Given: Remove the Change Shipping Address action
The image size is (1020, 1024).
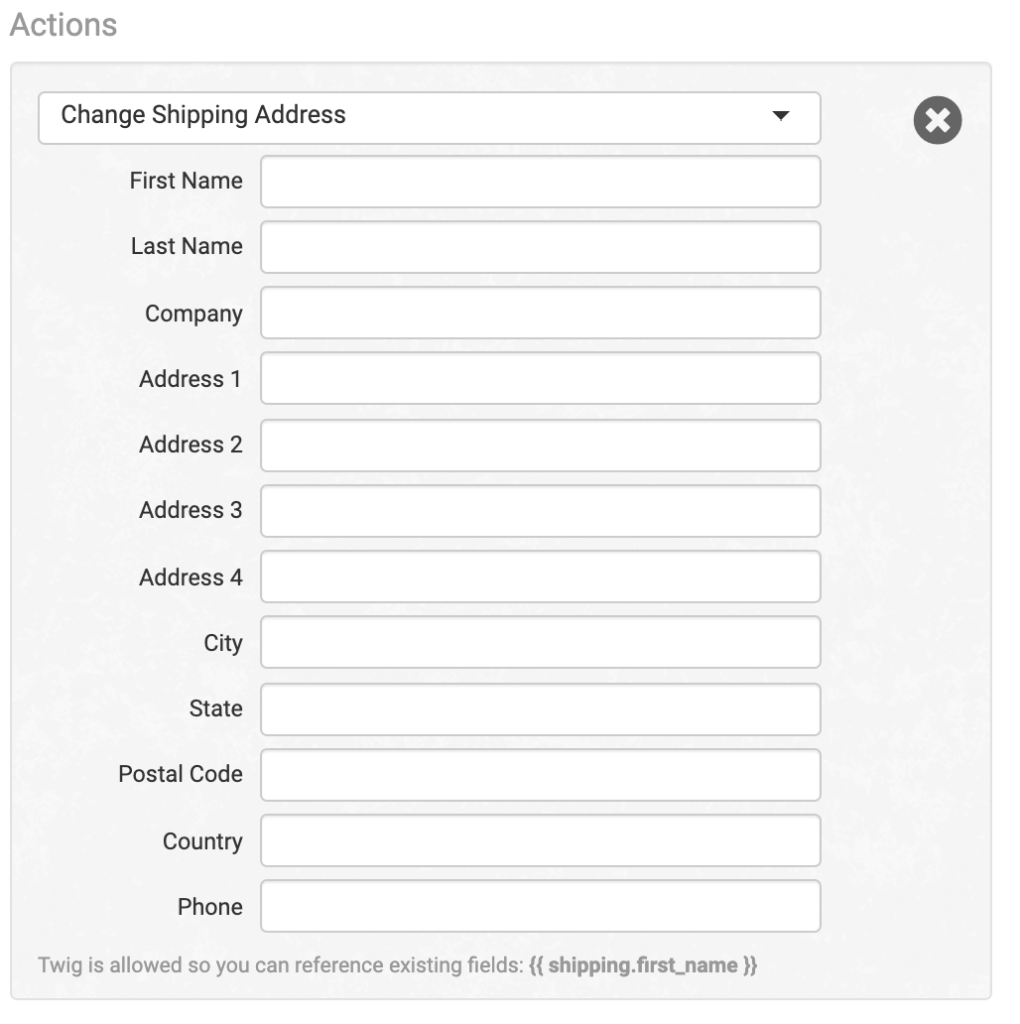Looking at the screenshot, I should (x=937, y=119).
